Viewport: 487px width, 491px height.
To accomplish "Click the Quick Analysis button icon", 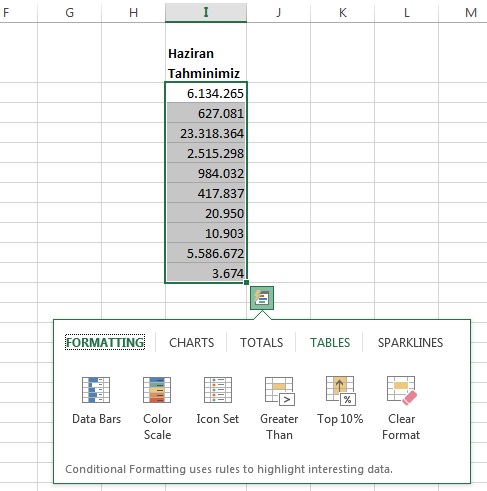I will (x=262, y=298).
